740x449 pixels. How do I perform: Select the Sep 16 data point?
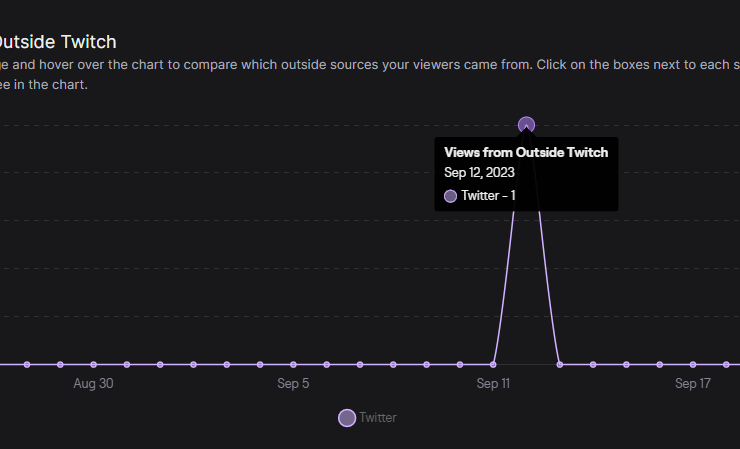coord(660,364)
